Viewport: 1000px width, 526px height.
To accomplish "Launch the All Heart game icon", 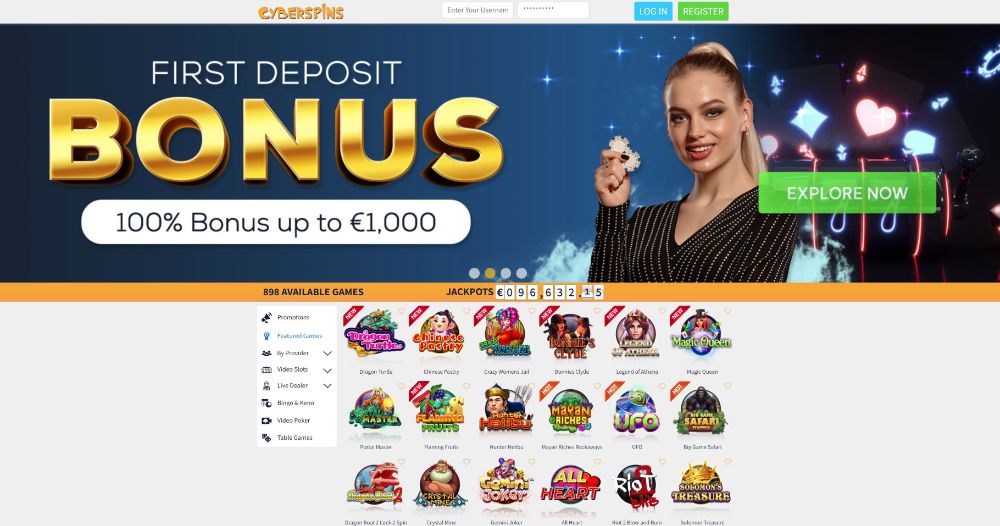I will (x=571, y=488).
